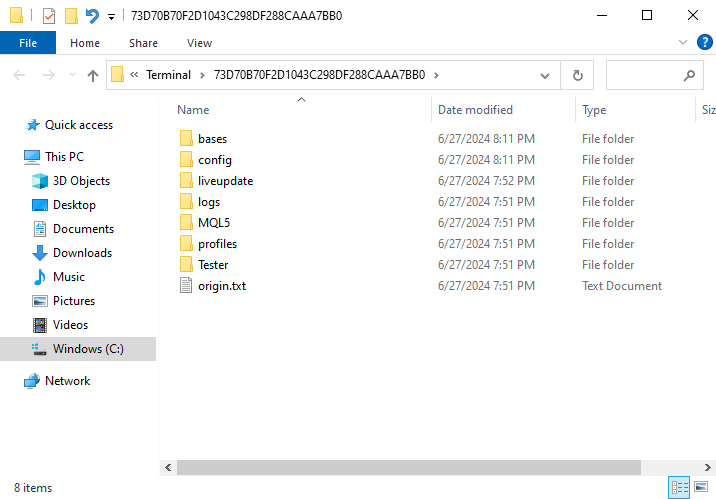Select the logs folder icon
Viewport: 716px width, 499px height.
coord(186,201)
